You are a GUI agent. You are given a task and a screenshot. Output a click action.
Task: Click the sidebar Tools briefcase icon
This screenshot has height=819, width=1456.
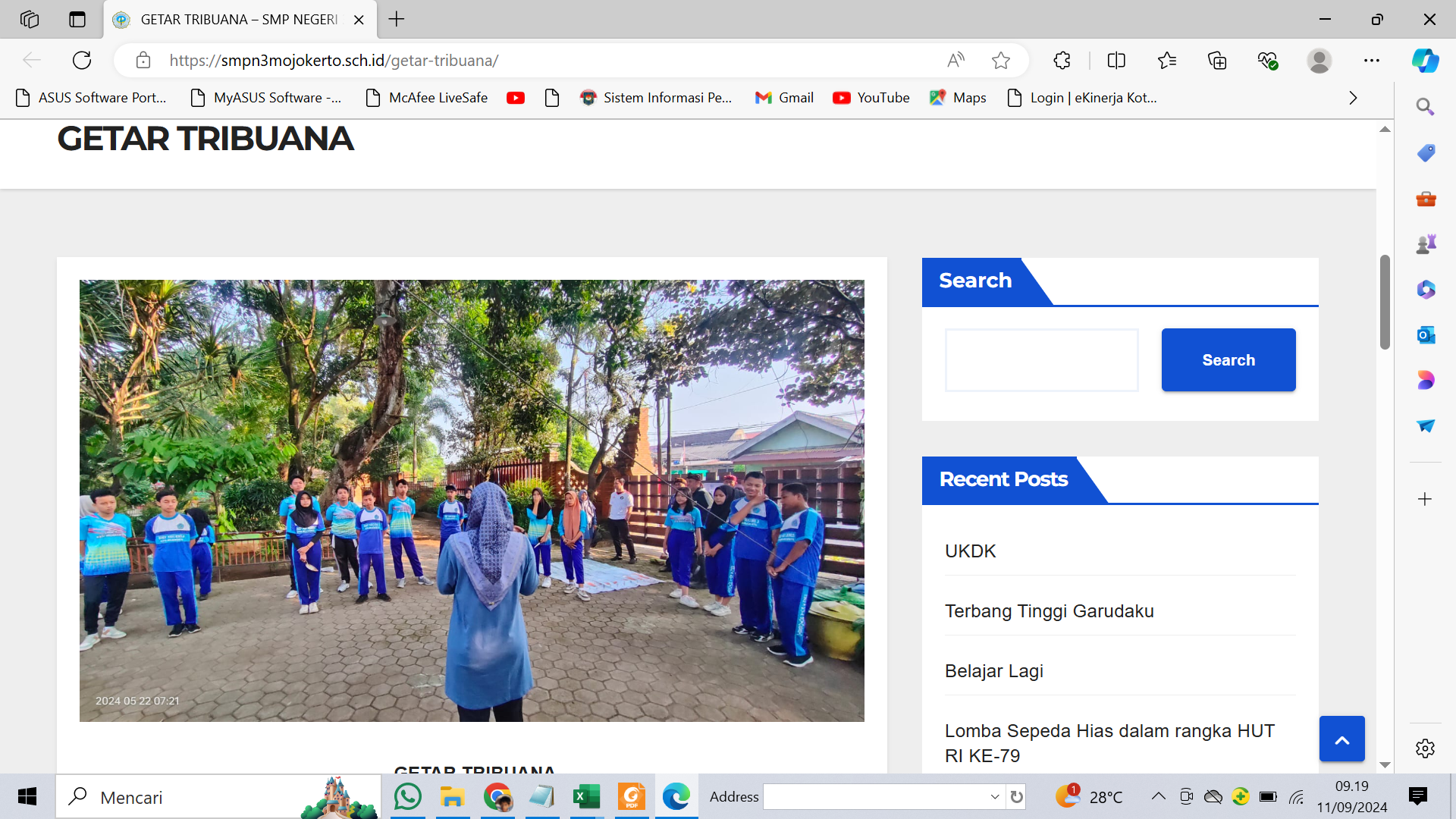click(1426, 199)
